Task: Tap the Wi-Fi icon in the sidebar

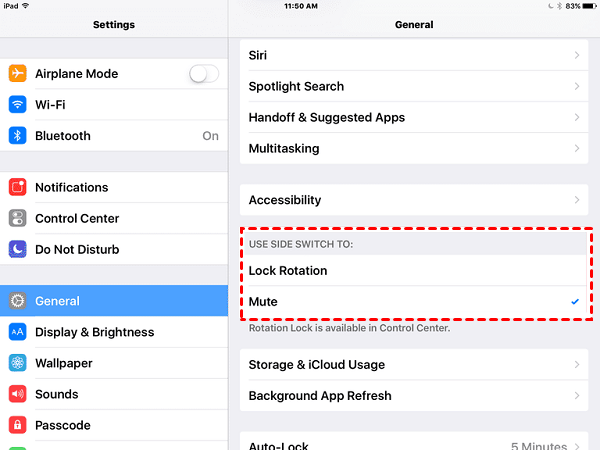Action: tap(18, 105)
